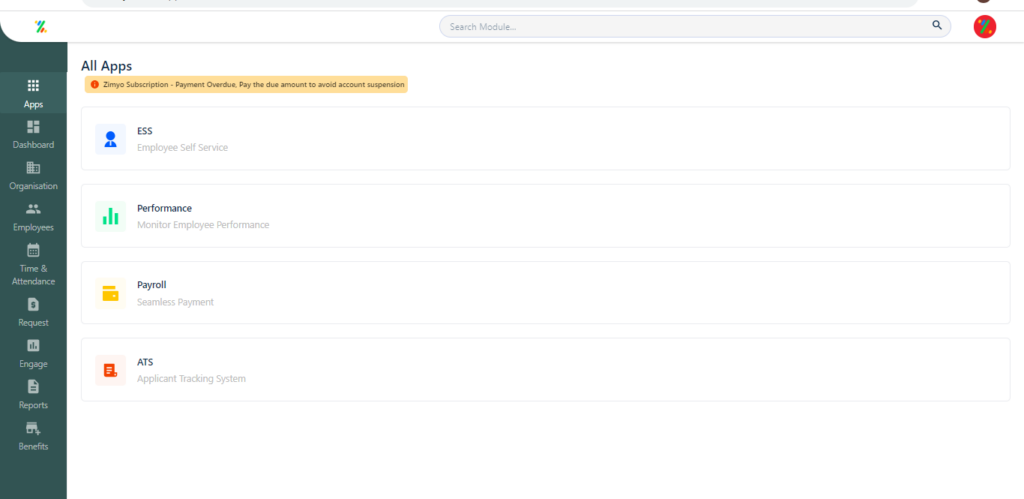Open the Benefits store icon
This screenshot has width=1024, height=499.
33,428
